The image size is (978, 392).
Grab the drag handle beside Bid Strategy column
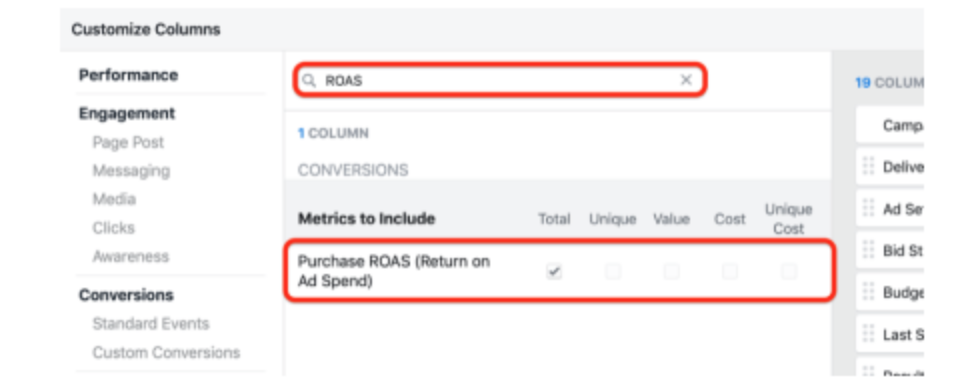(x=868, y=250)
